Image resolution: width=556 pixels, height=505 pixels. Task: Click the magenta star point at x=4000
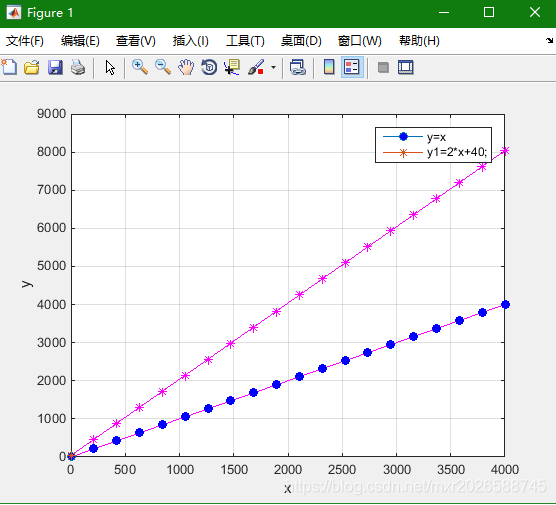coord(505,151)
